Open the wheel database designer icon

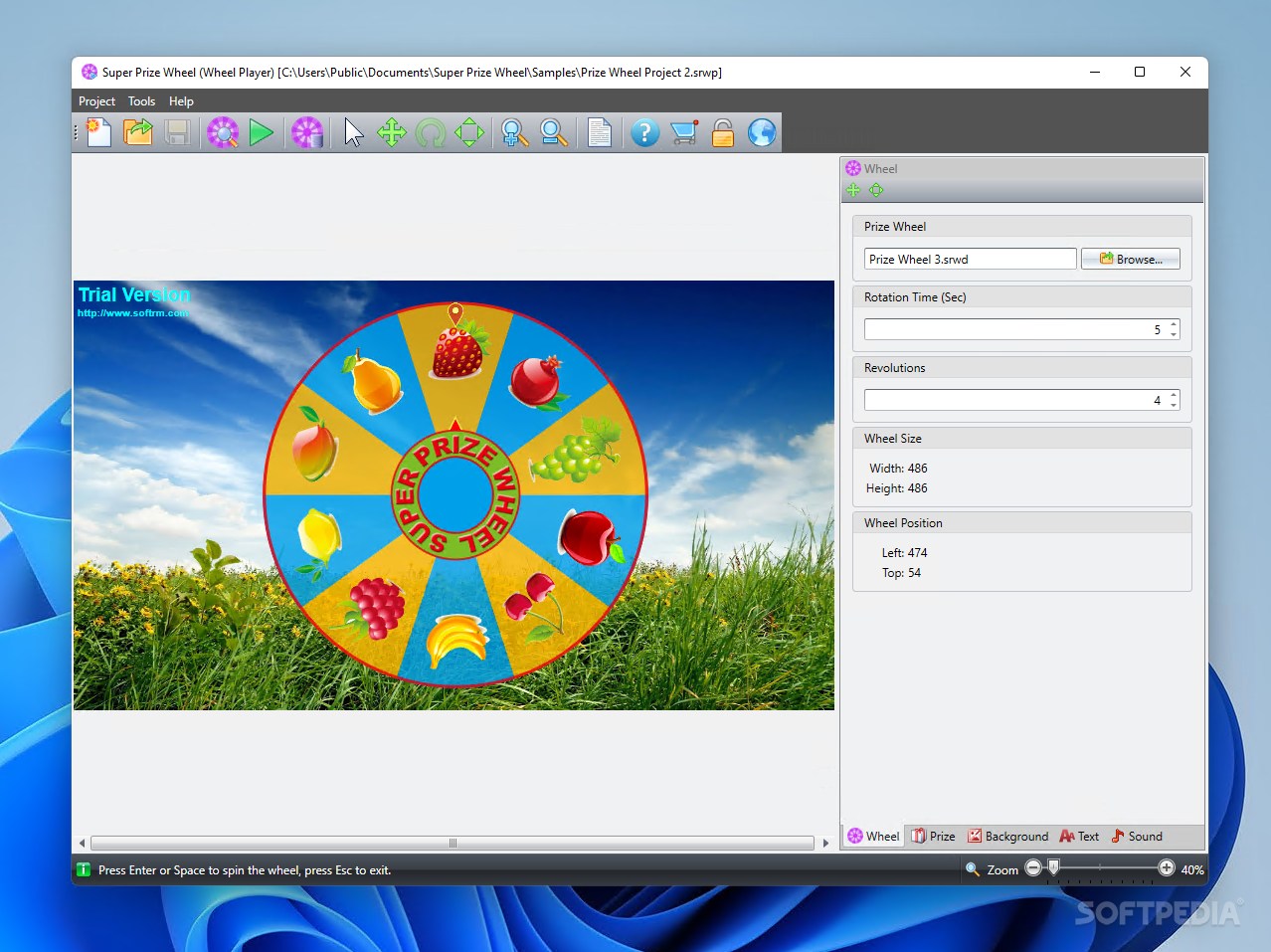pyautogui.click(x=307, y=132)
